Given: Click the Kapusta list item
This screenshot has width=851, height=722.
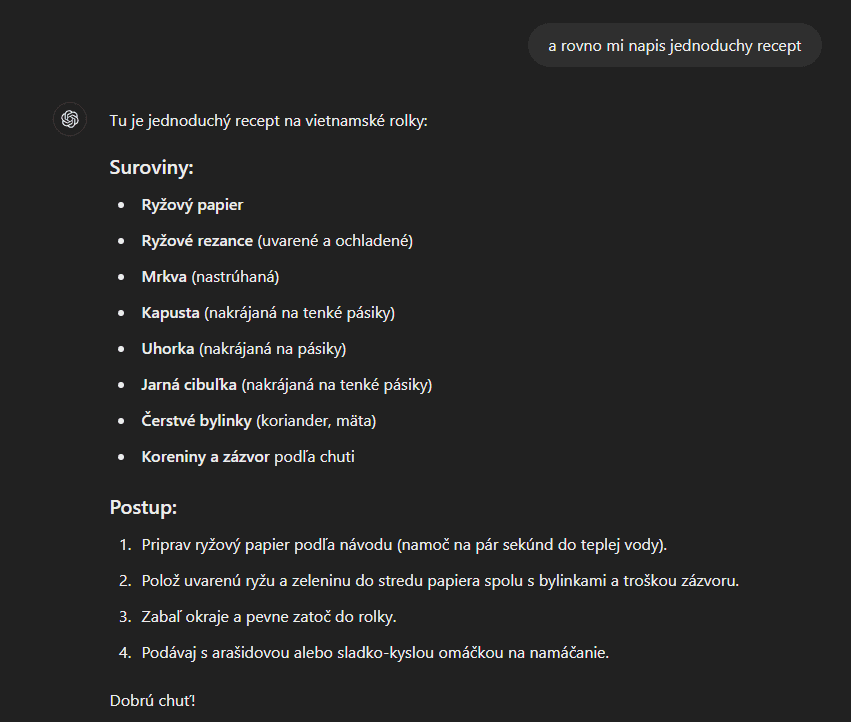Looking at the screenshot, I should [x=268, y=313].
